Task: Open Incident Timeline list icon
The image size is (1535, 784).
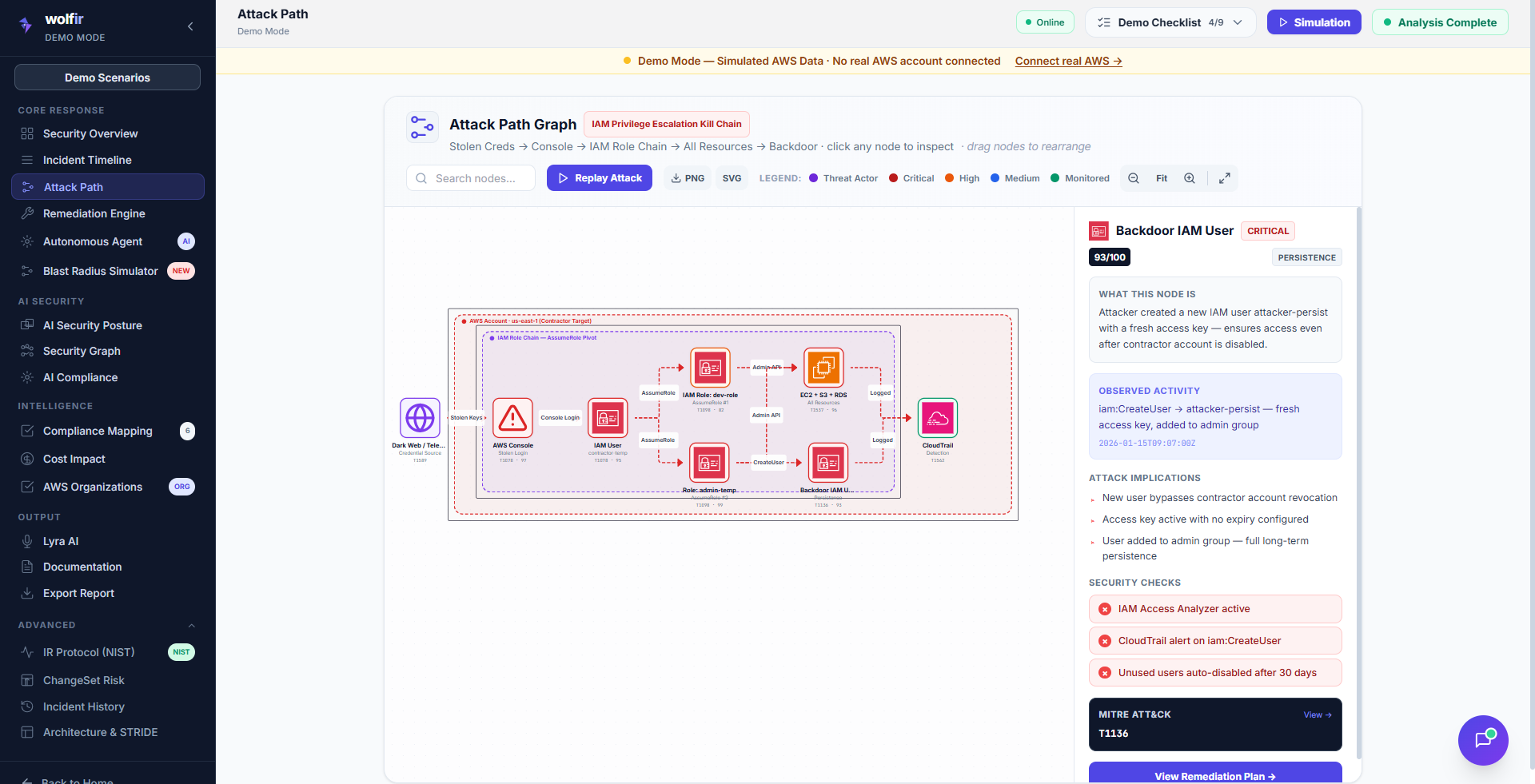Action: 27,160
